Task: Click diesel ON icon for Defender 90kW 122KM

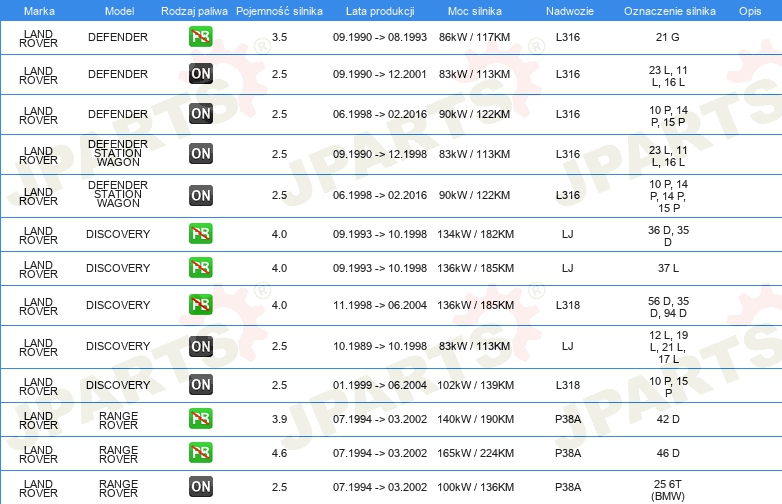Action: [200, 114]
